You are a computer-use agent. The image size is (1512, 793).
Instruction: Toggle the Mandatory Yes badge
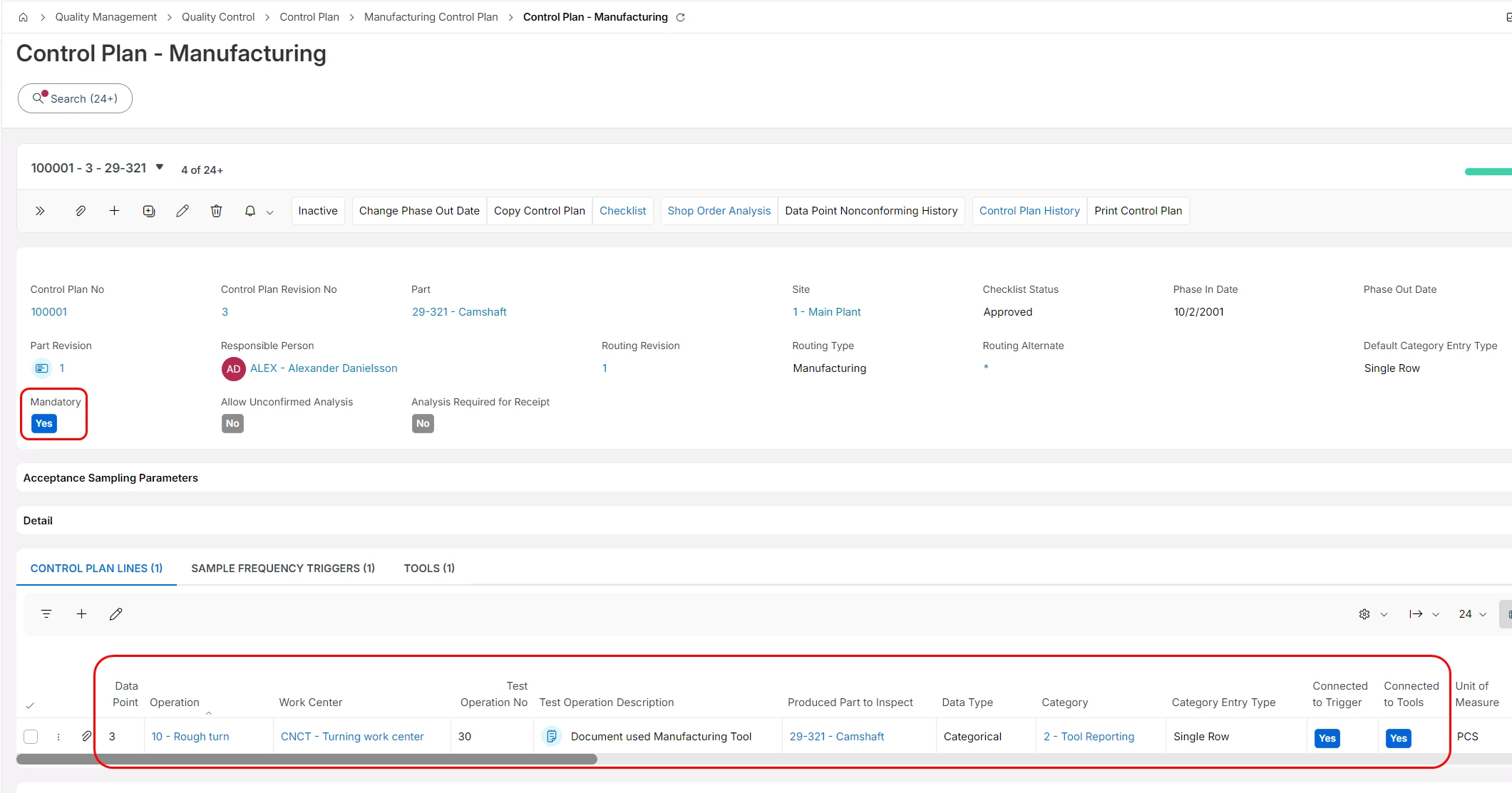click(44, 423)
